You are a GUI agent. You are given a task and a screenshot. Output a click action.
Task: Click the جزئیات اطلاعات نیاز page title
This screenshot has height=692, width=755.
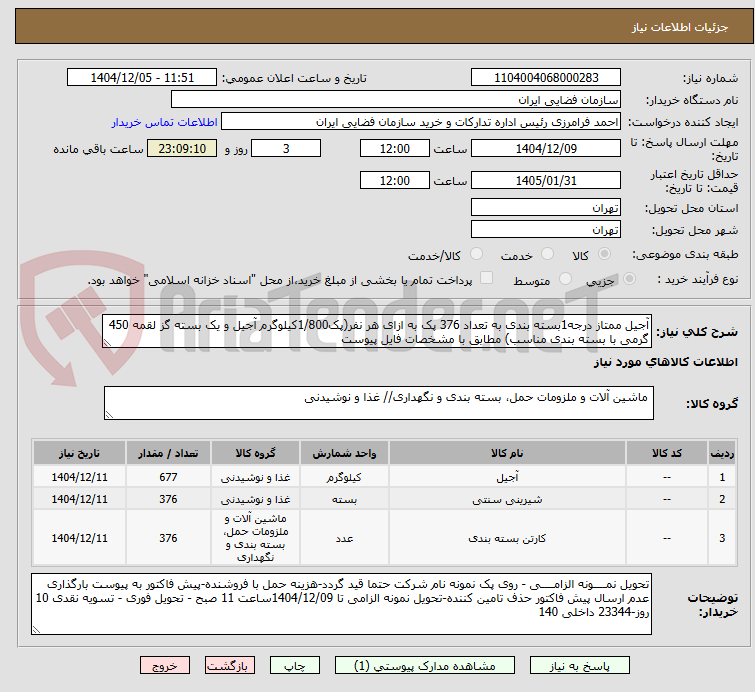click(680, 27)
